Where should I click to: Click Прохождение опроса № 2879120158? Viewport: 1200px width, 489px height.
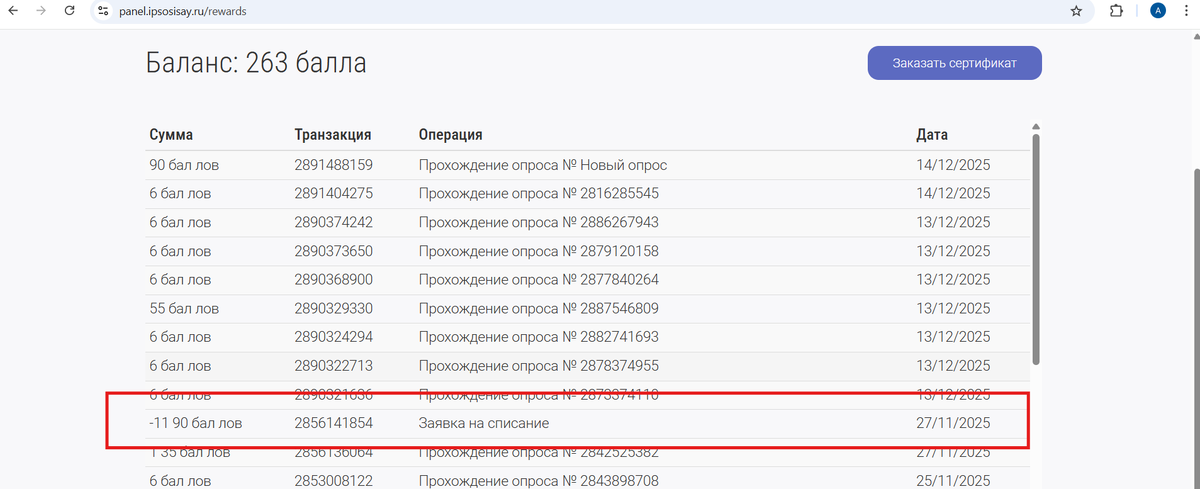pyautogui.click(x=538, y=251)
